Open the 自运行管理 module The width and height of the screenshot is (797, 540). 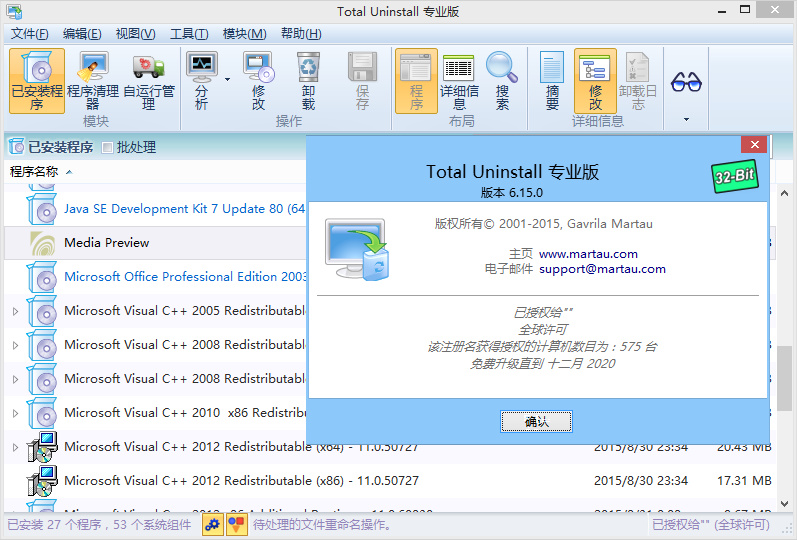point(148,81)
